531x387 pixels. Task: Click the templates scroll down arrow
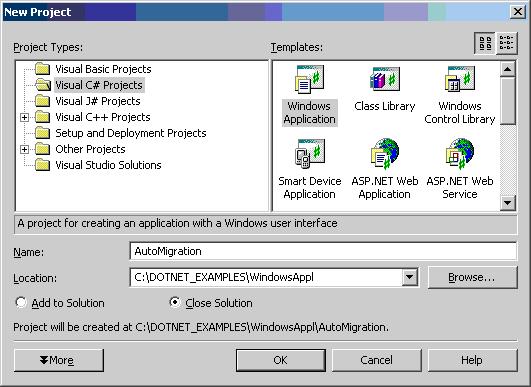pyautogui.click(x=508, y=203)
